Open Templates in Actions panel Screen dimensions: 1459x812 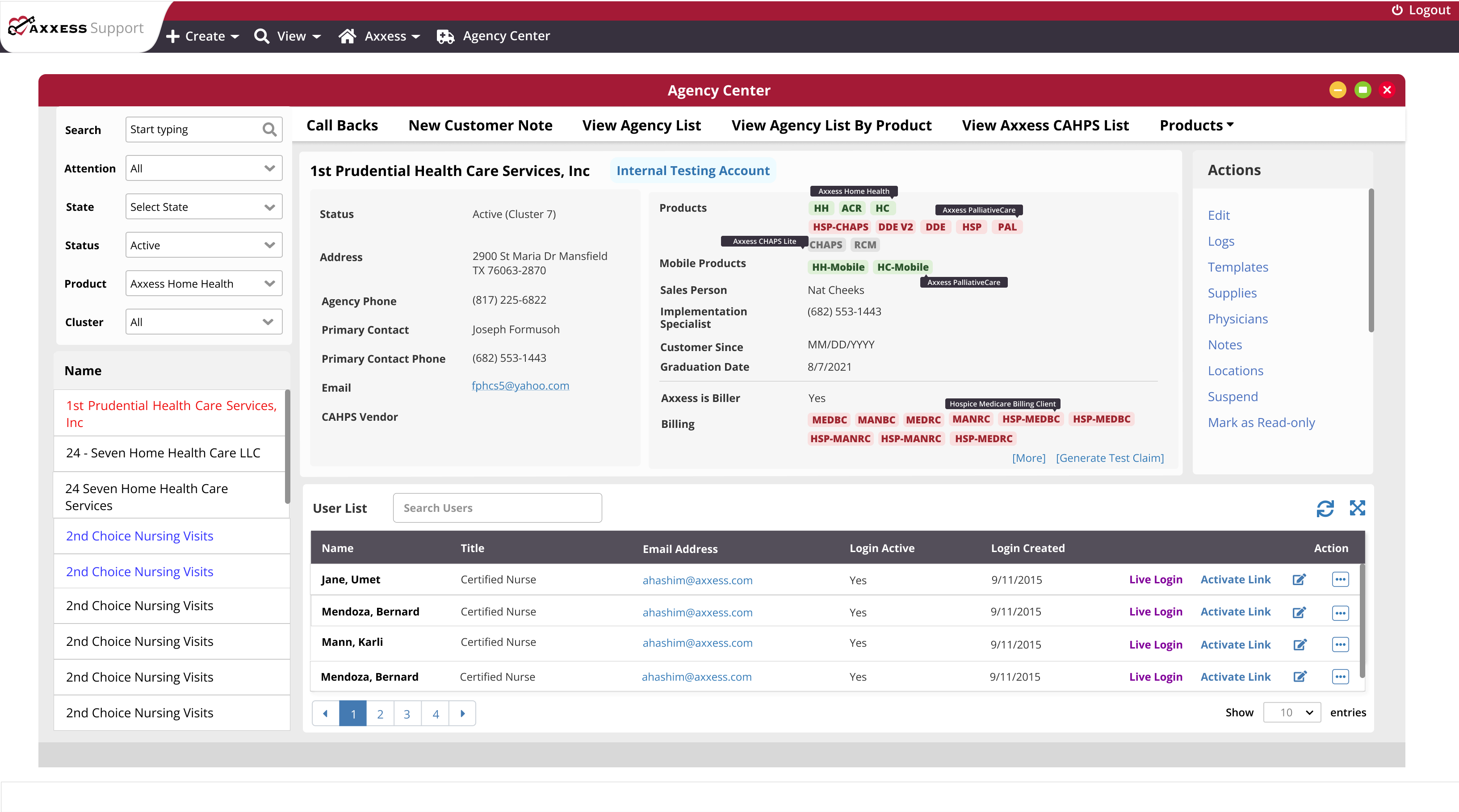click(1237, 267)
